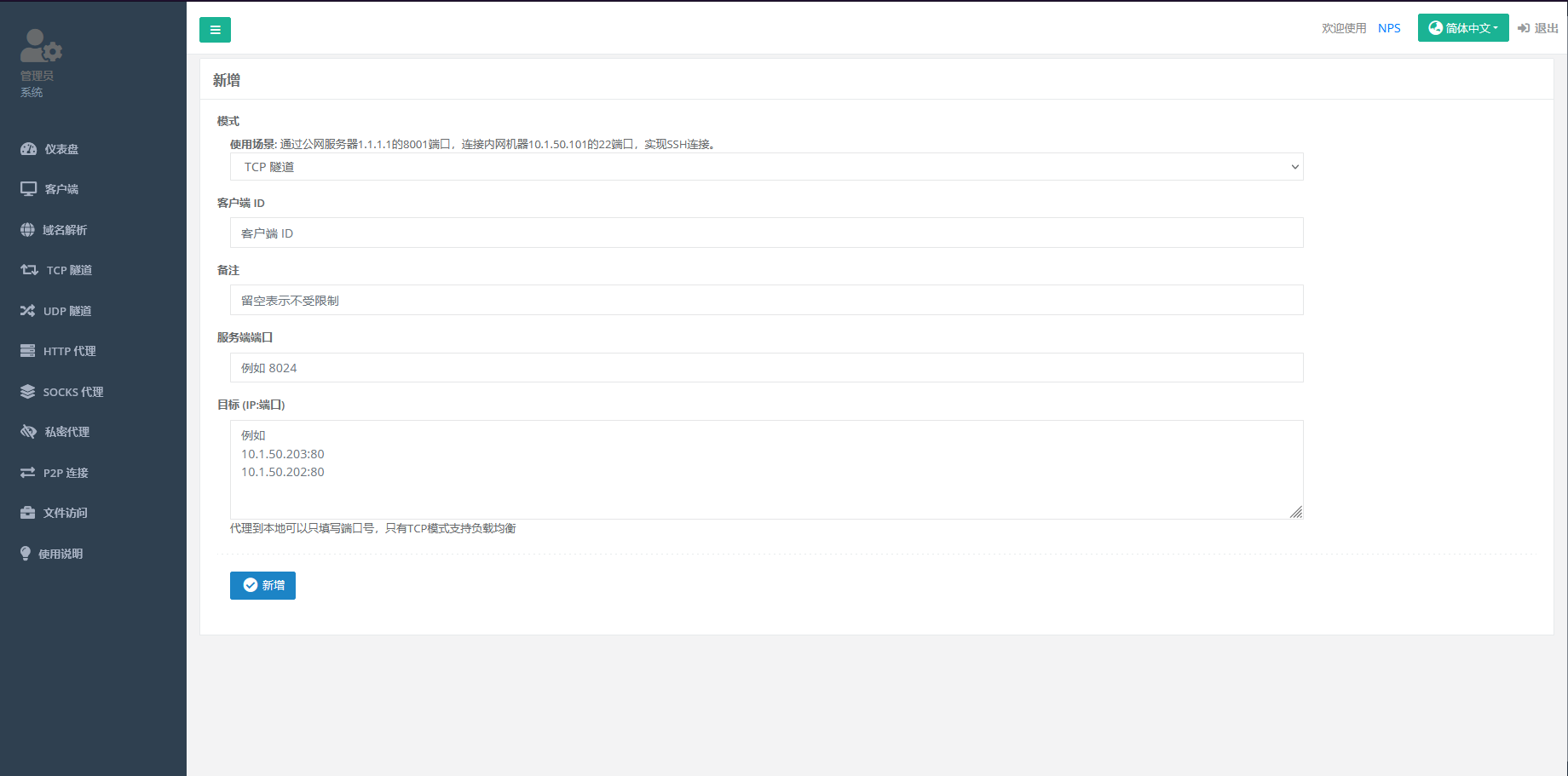
Task: Click the 管理员 username text
Action: click(37, 76)
